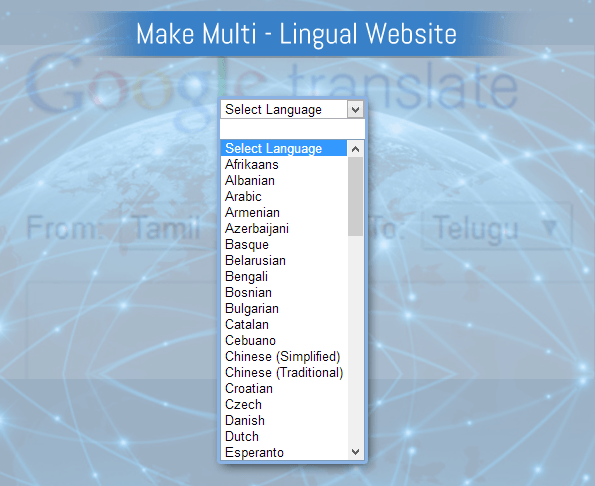Pick Azerbaijani language option
This screenshot has width=595, height=486.
284,228
